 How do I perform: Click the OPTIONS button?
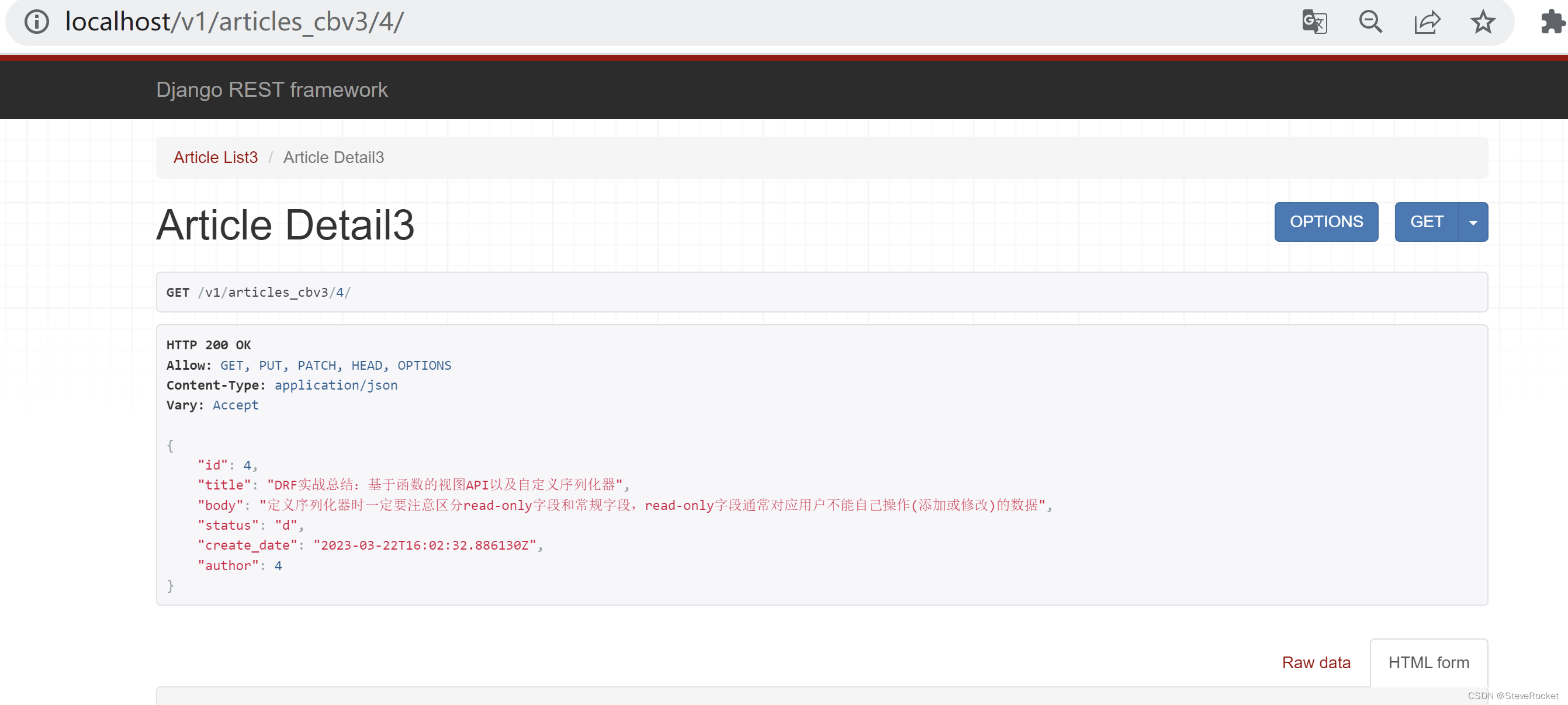1327,221
